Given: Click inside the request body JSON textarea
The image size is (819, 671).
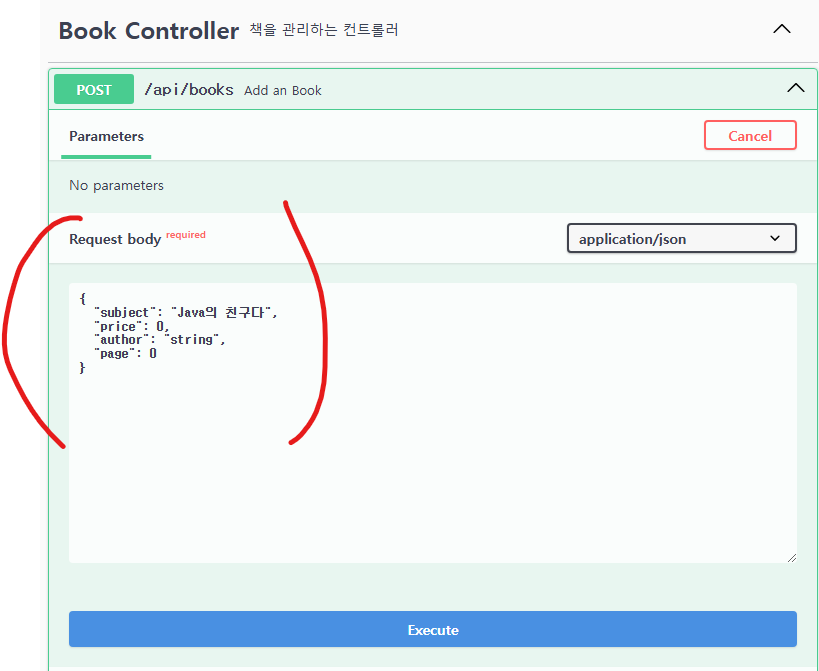Looking at the screenshot, I should pyautogui.click(x=432, y=423).
